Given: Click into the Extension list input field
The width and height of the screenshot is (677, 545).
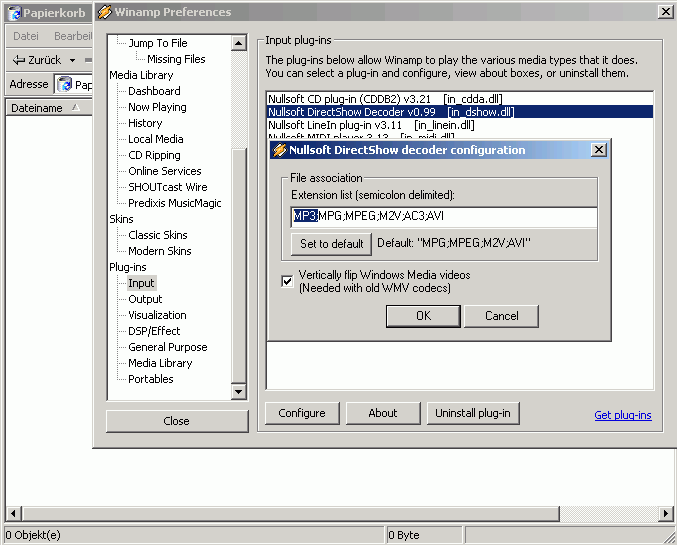Looking at the screenshot, I should click(444, 216).
